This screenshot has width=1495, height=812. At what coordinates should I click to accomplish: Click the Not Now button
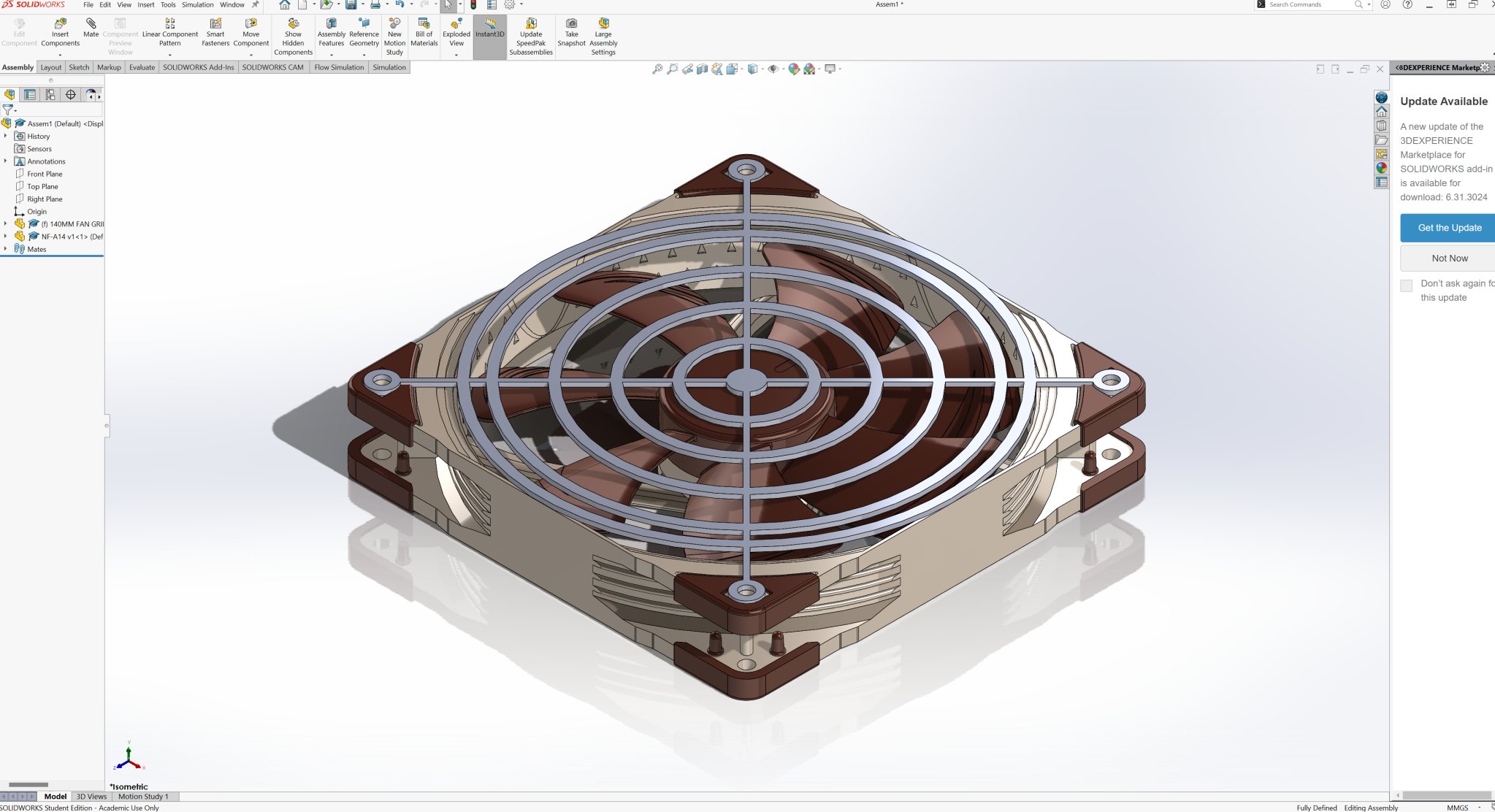coord(1449,258)
